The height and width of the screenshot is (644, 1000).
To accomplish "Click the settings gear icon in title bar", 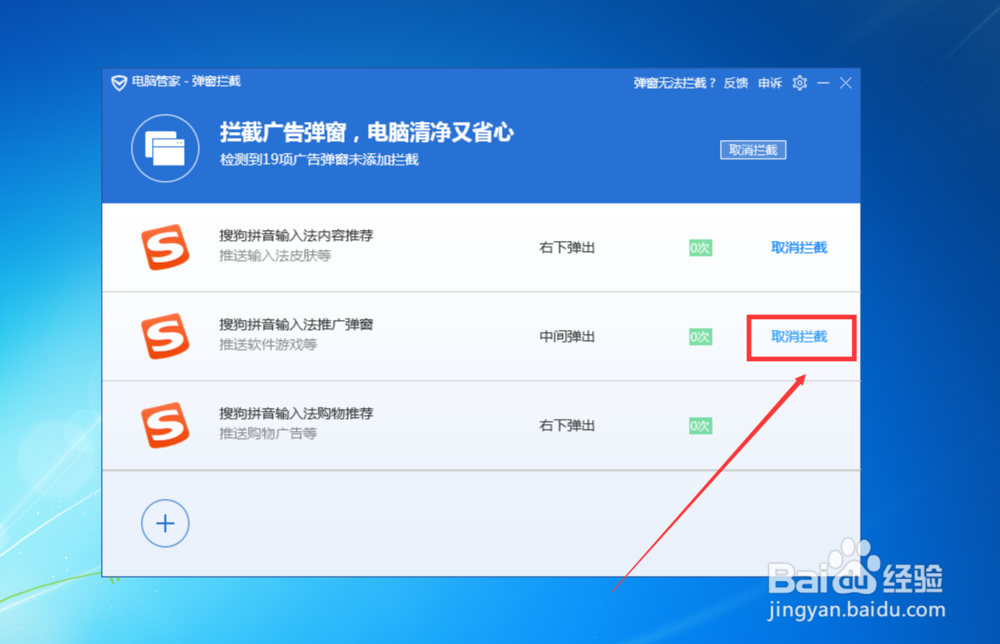I will pos(800,83).
